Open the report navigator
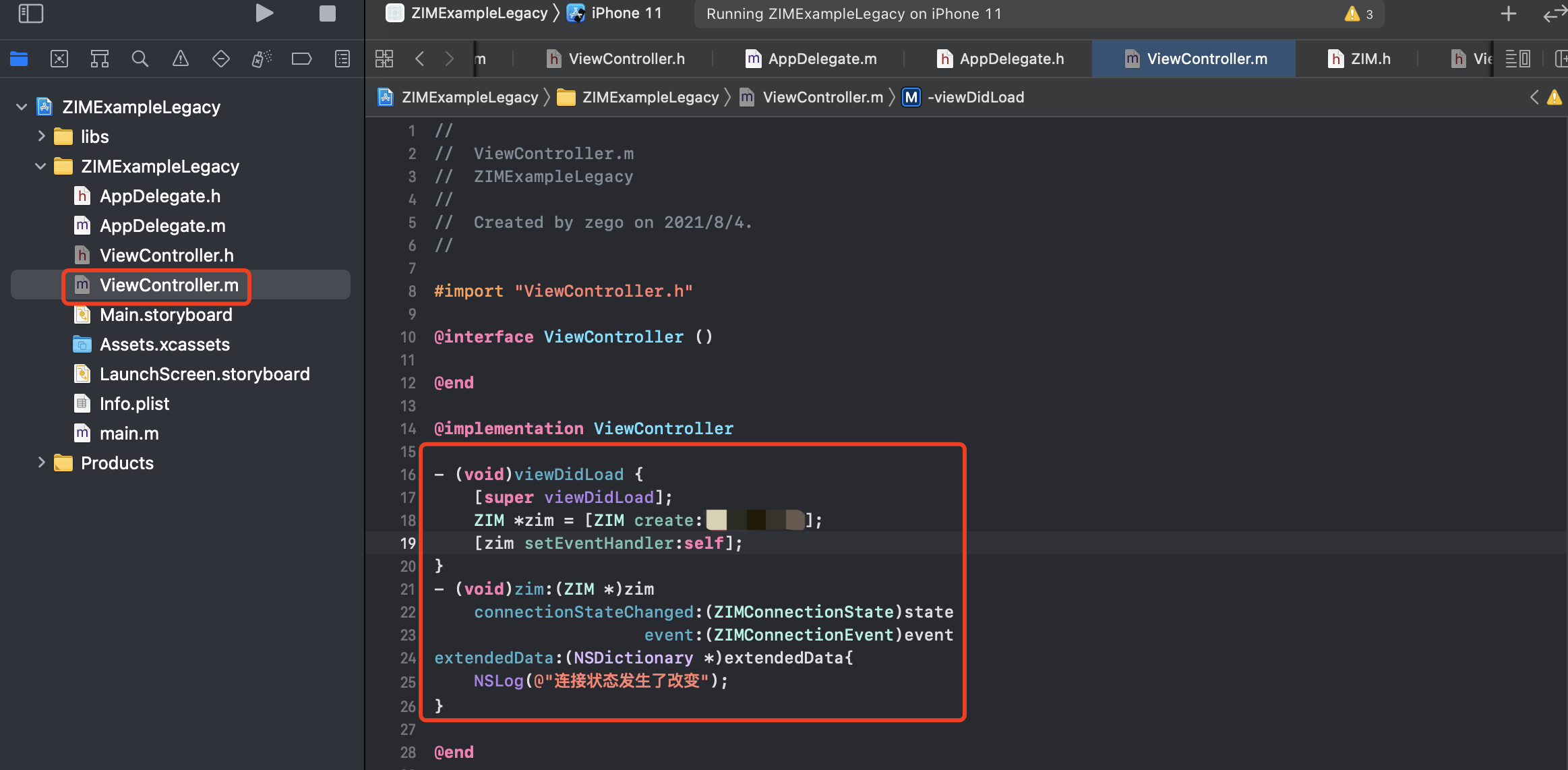The width and height of the screenshot is (1568, 770). [x=342, y=59]
